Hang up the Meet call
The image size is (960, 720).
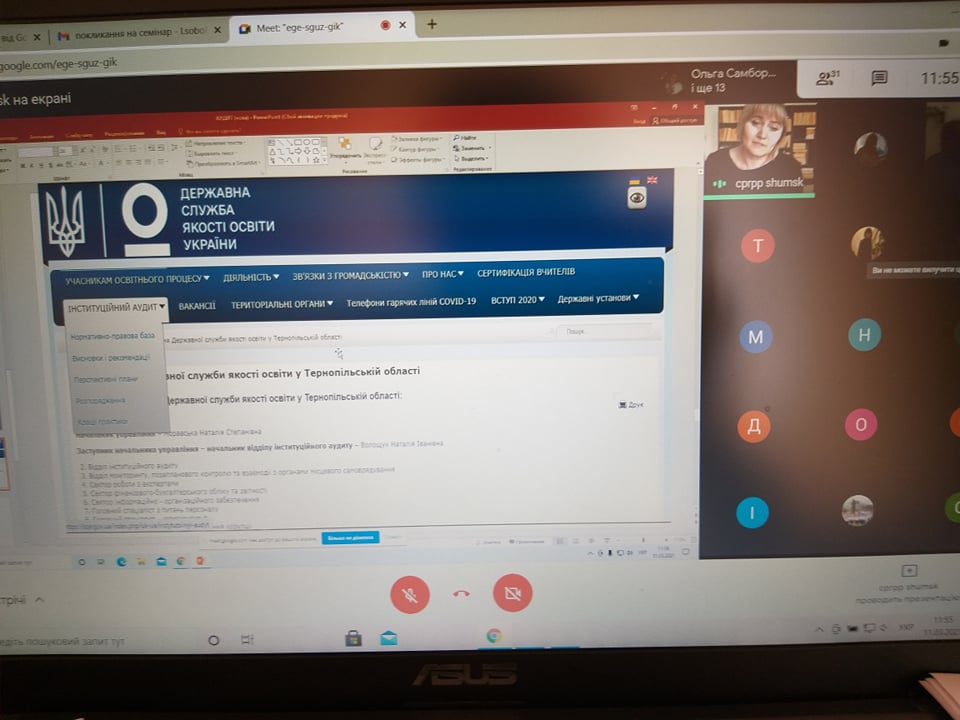click(x=462, y=593)
